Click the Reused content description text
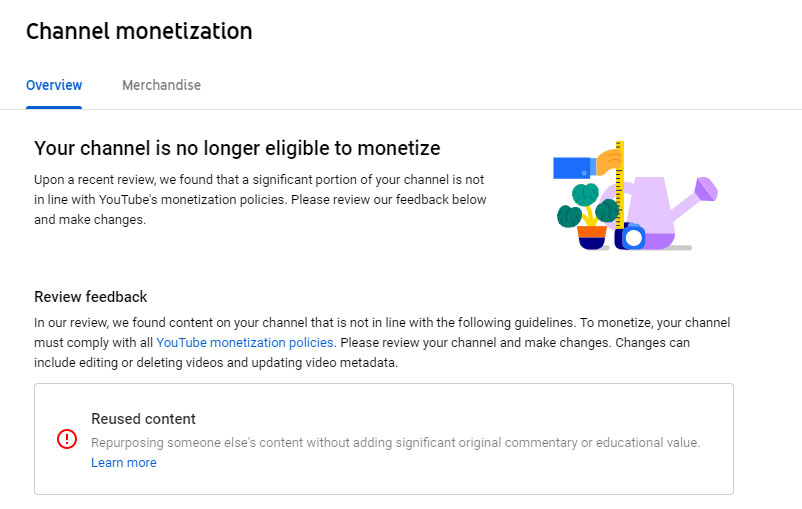 [x=395, y=442]
